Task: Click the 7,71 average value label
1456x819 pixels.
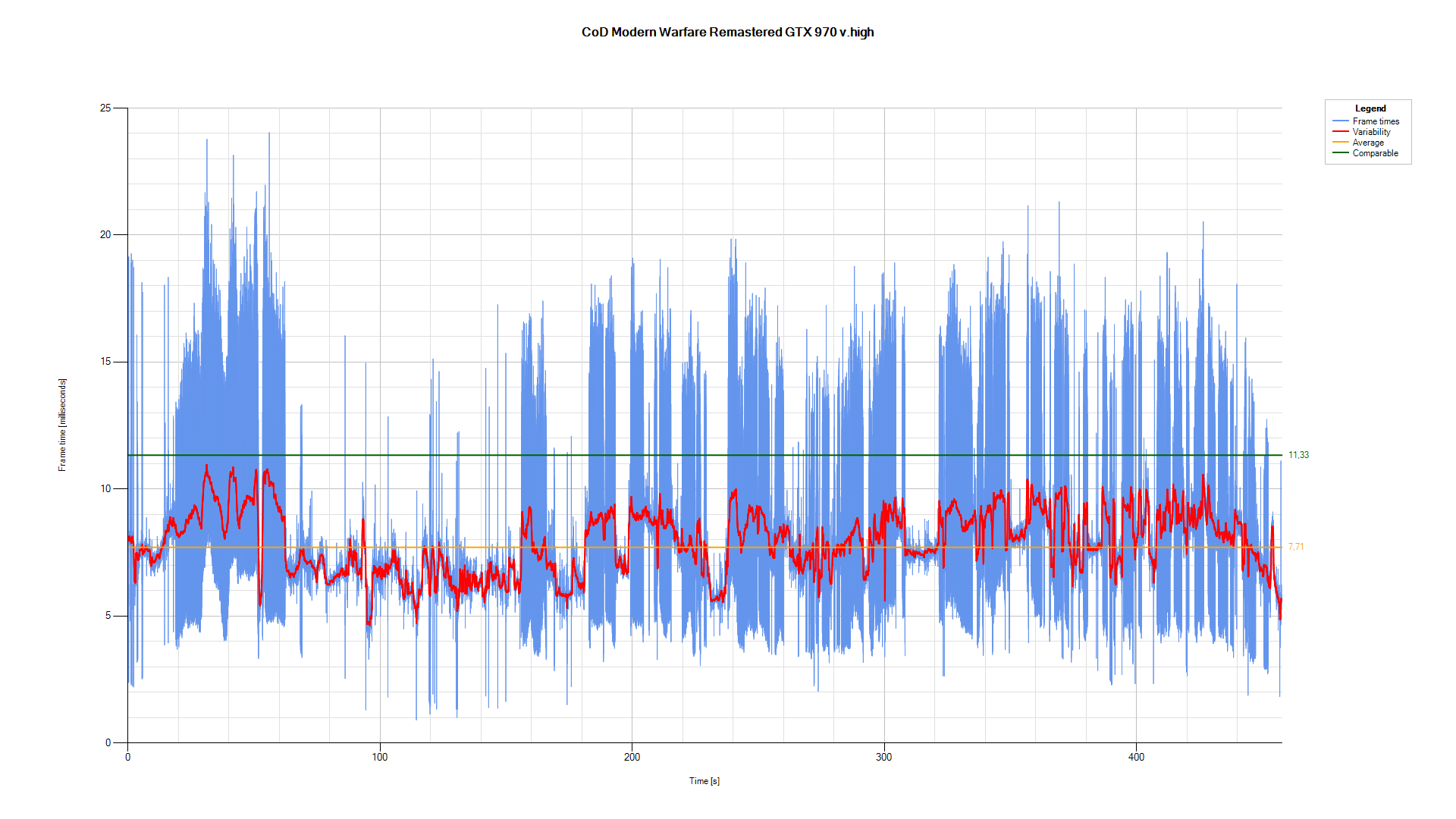Action: click(x=1295, y=547)
